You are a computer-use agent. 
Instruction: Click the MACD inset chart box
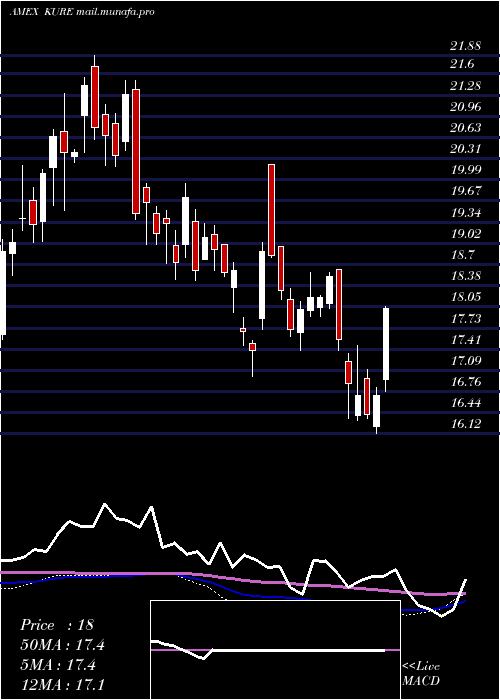275,650
